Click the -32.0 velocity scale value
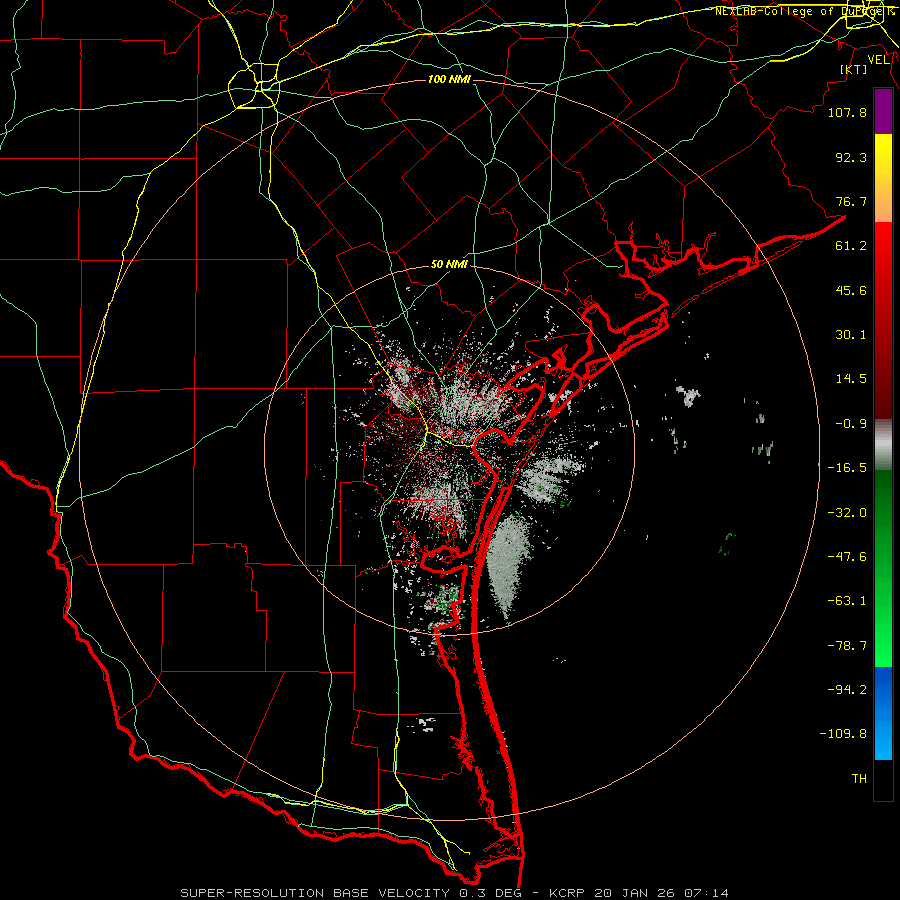The width and height of the screenshot is (900, 900). [847, 513]
